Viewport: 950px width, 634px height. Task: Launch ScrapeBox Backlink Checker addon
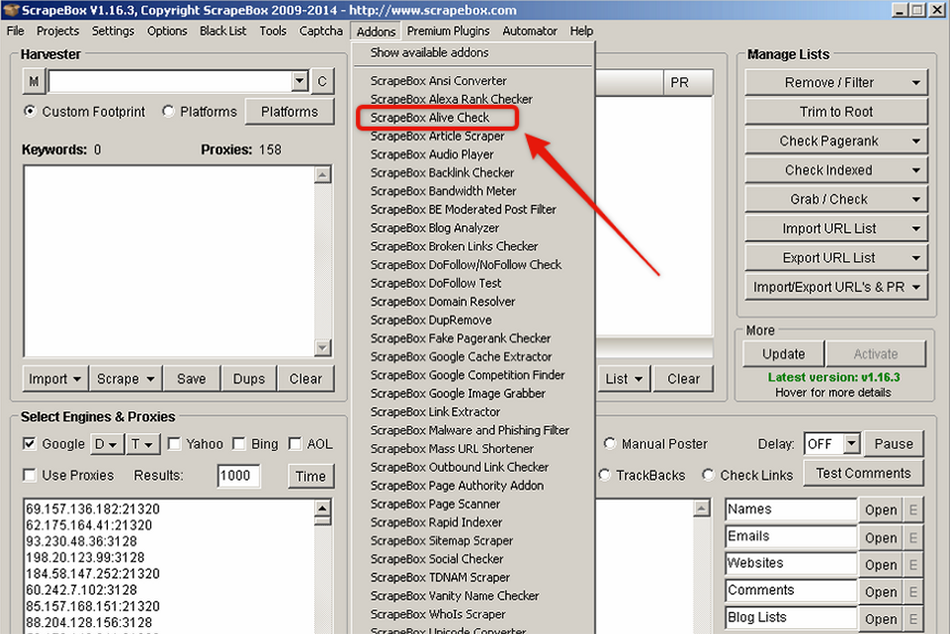(x=442, y=173)
